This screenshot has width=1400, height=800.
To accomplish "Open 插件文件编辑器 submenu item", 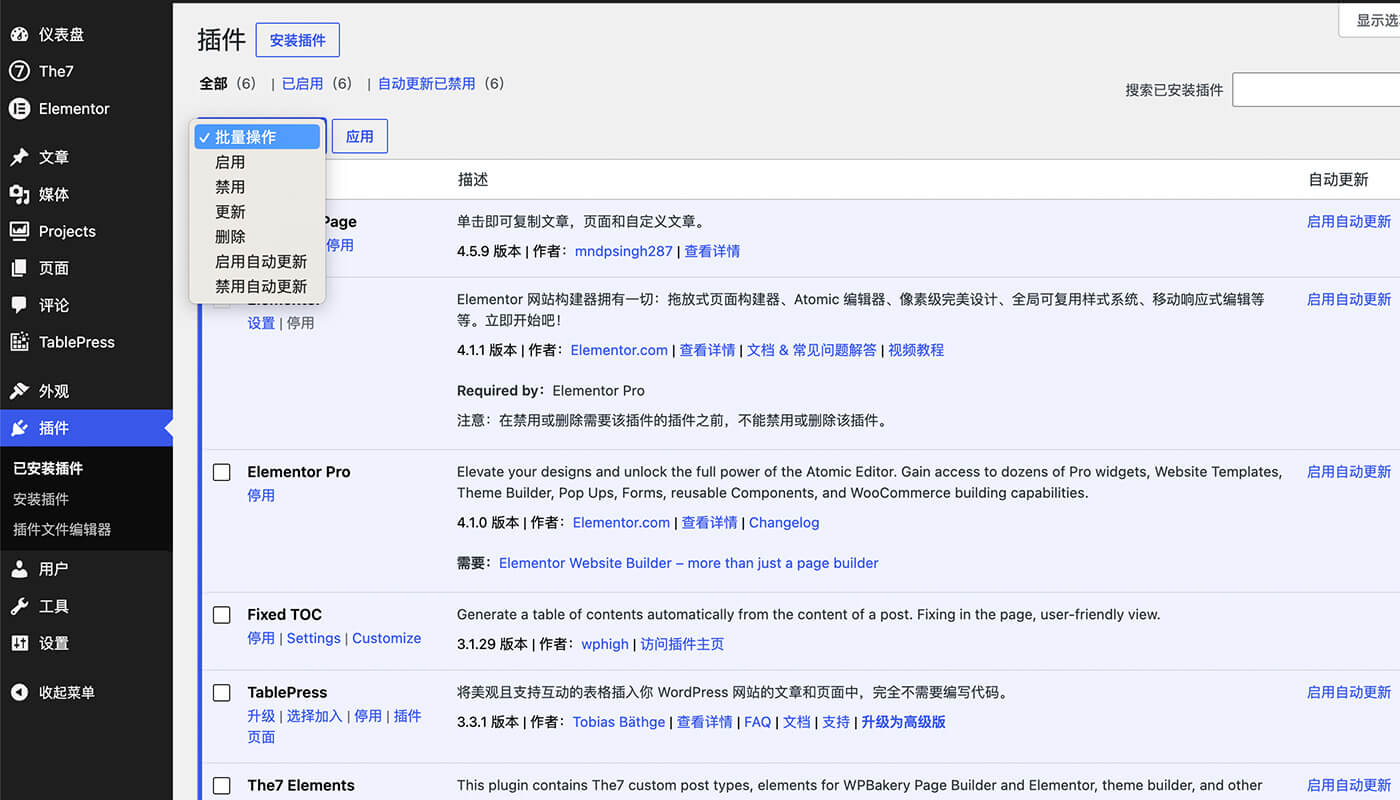I will [62, 530].
